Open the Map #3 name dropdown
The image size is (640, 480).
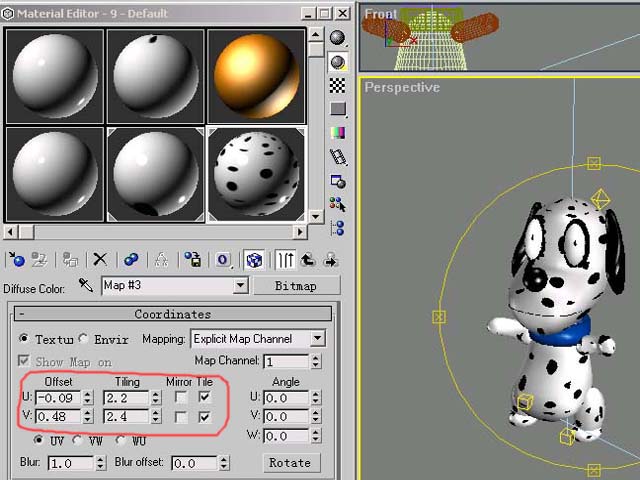[x=241, y=285]
